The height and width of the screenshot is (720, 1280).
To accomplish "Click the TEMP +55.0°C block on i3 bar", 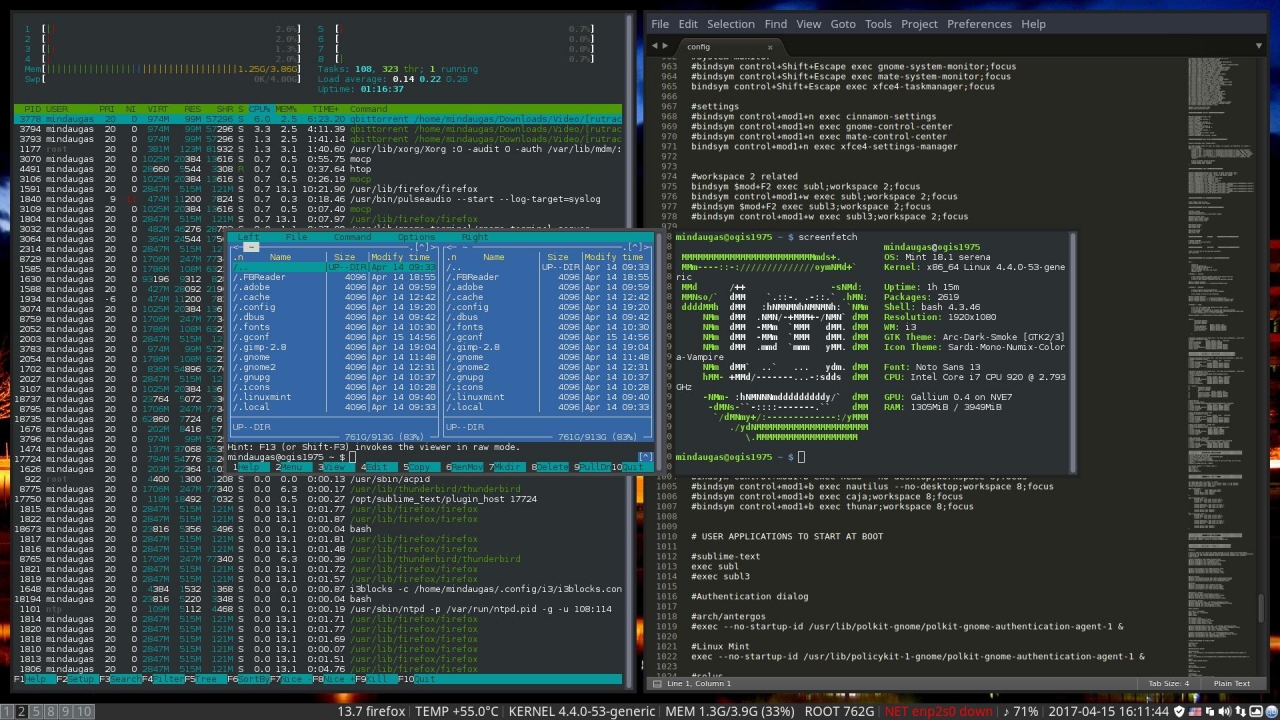I will point(456,712).
